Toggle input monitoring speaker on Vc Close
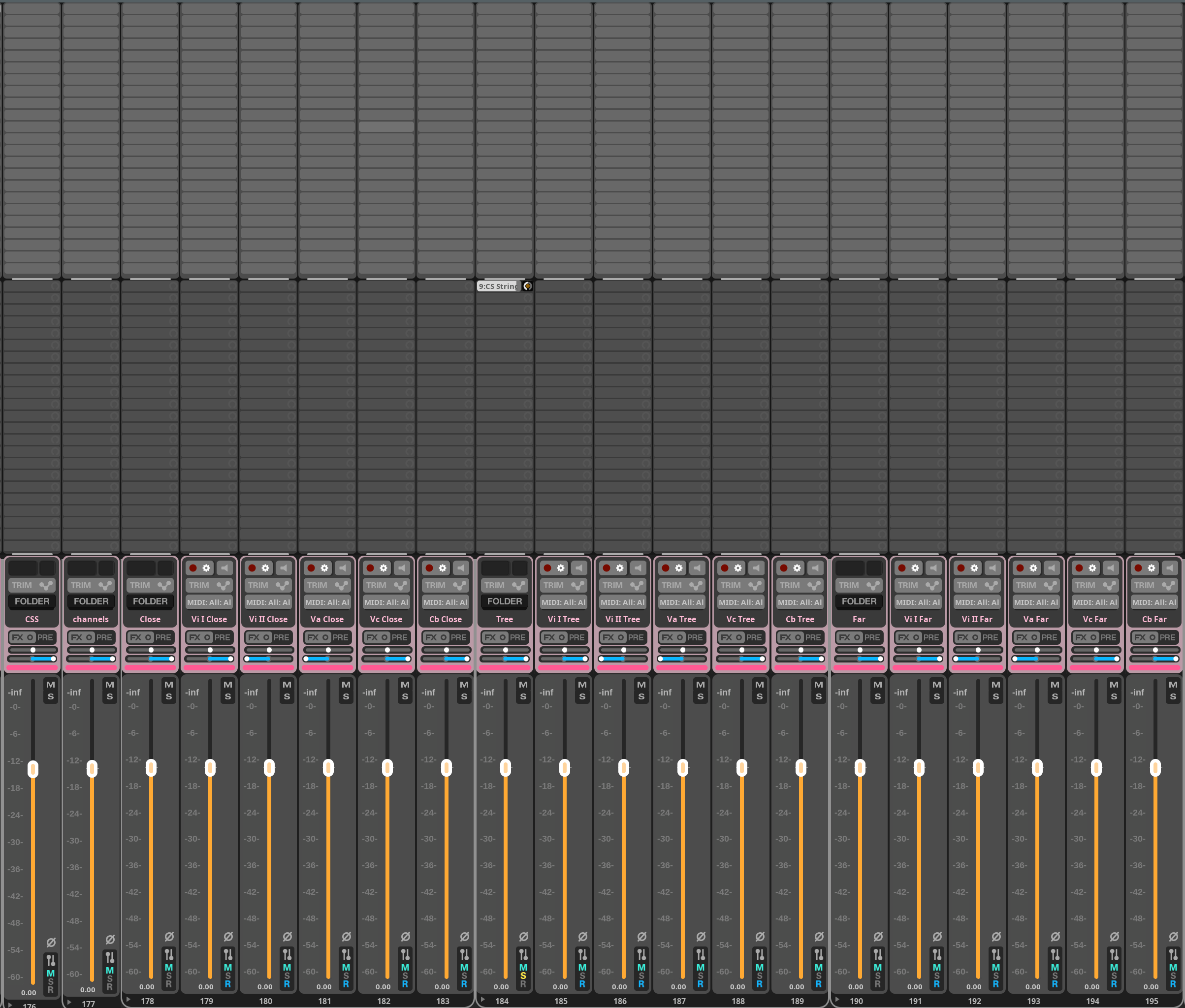This screenshot has height=1008, width=1185. click(402, 568)
